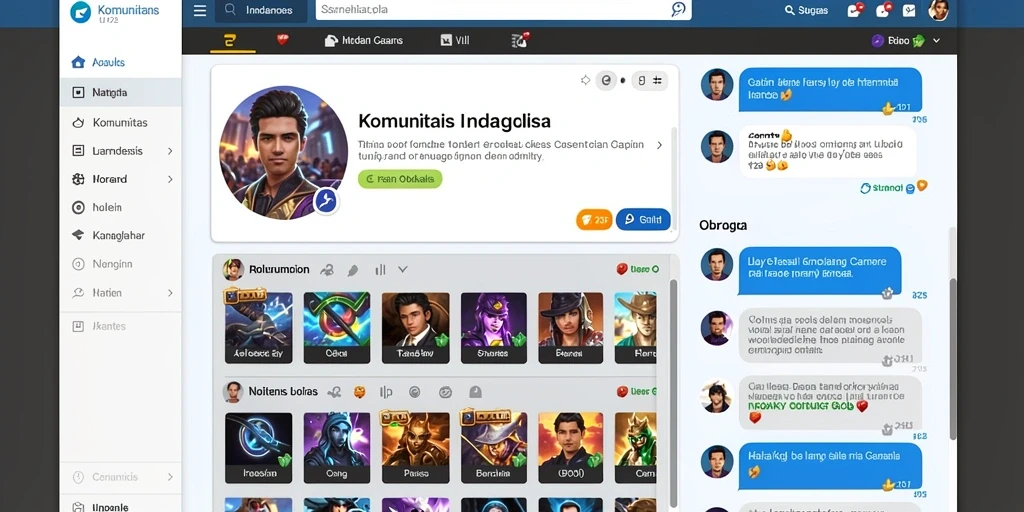Open user profile avatar in top bar
This screenshot has height=512, width=1024.
click(938, 10)
